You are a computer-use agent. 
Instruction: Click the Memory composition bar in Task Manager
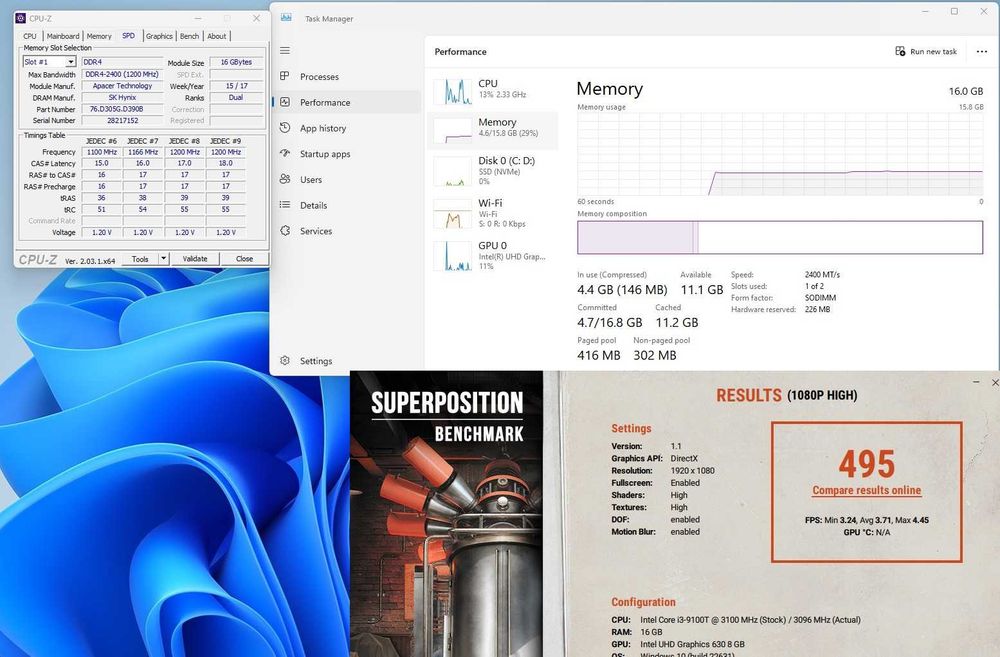point(780,237)
